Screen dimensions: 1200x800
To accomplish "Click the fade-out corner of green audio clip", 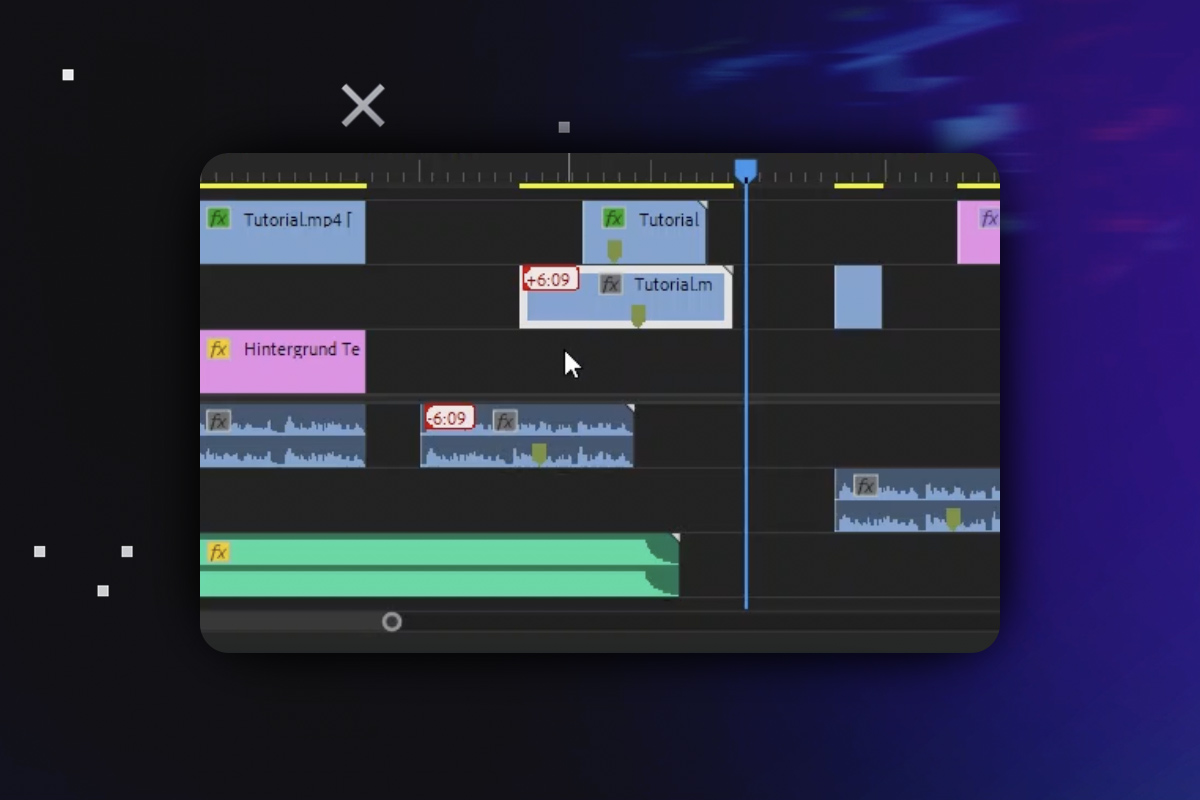I will [663, 565].
